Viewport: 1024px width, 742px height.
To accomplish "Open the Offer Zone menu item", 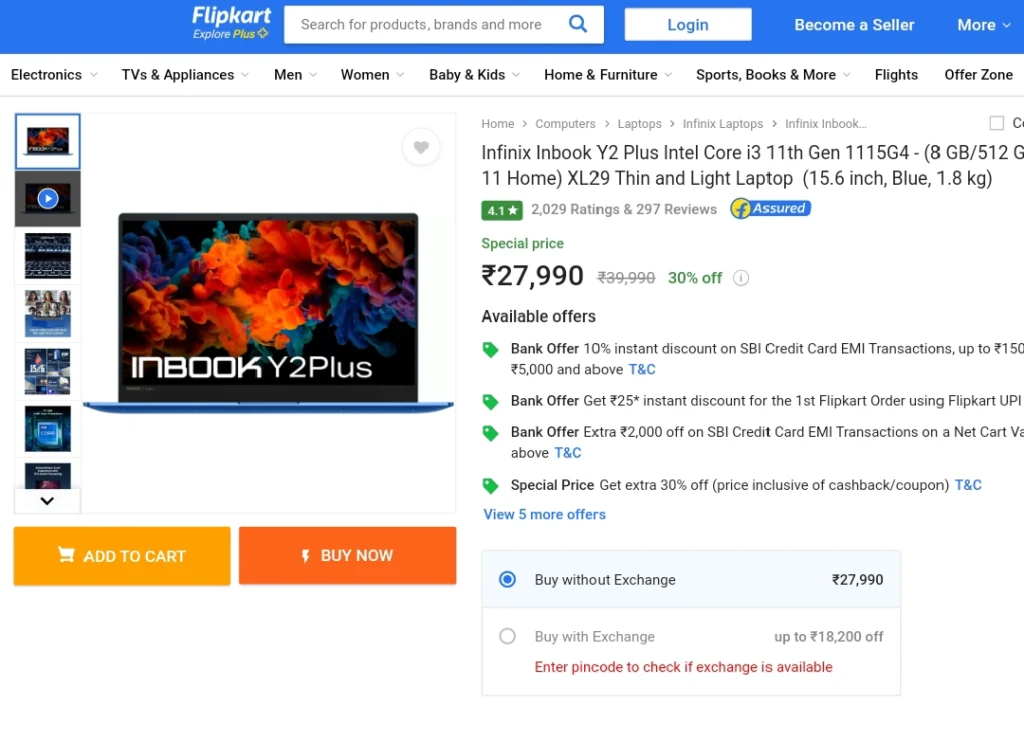I will 978,75.
